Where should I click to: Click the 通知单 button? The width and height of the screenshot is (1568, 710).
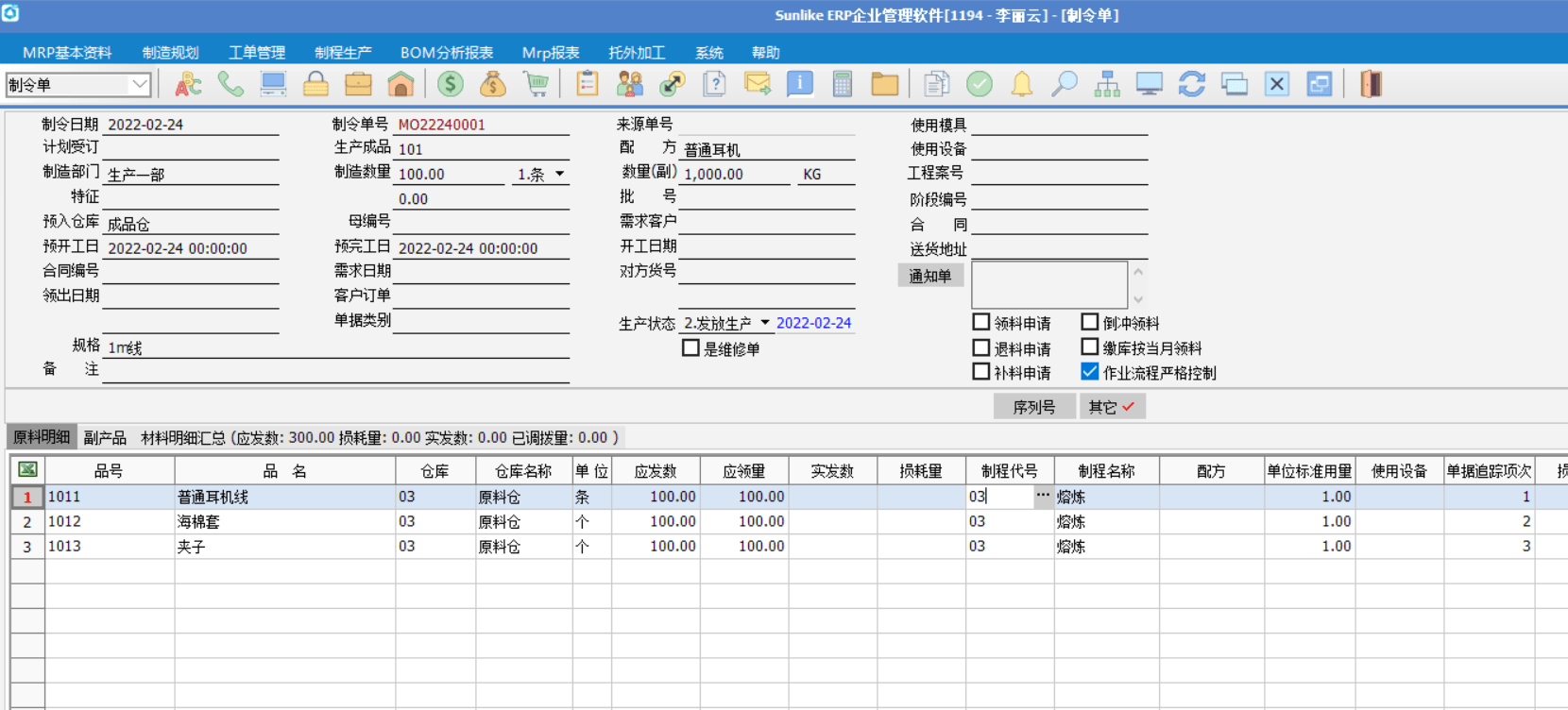pos(930,276)
